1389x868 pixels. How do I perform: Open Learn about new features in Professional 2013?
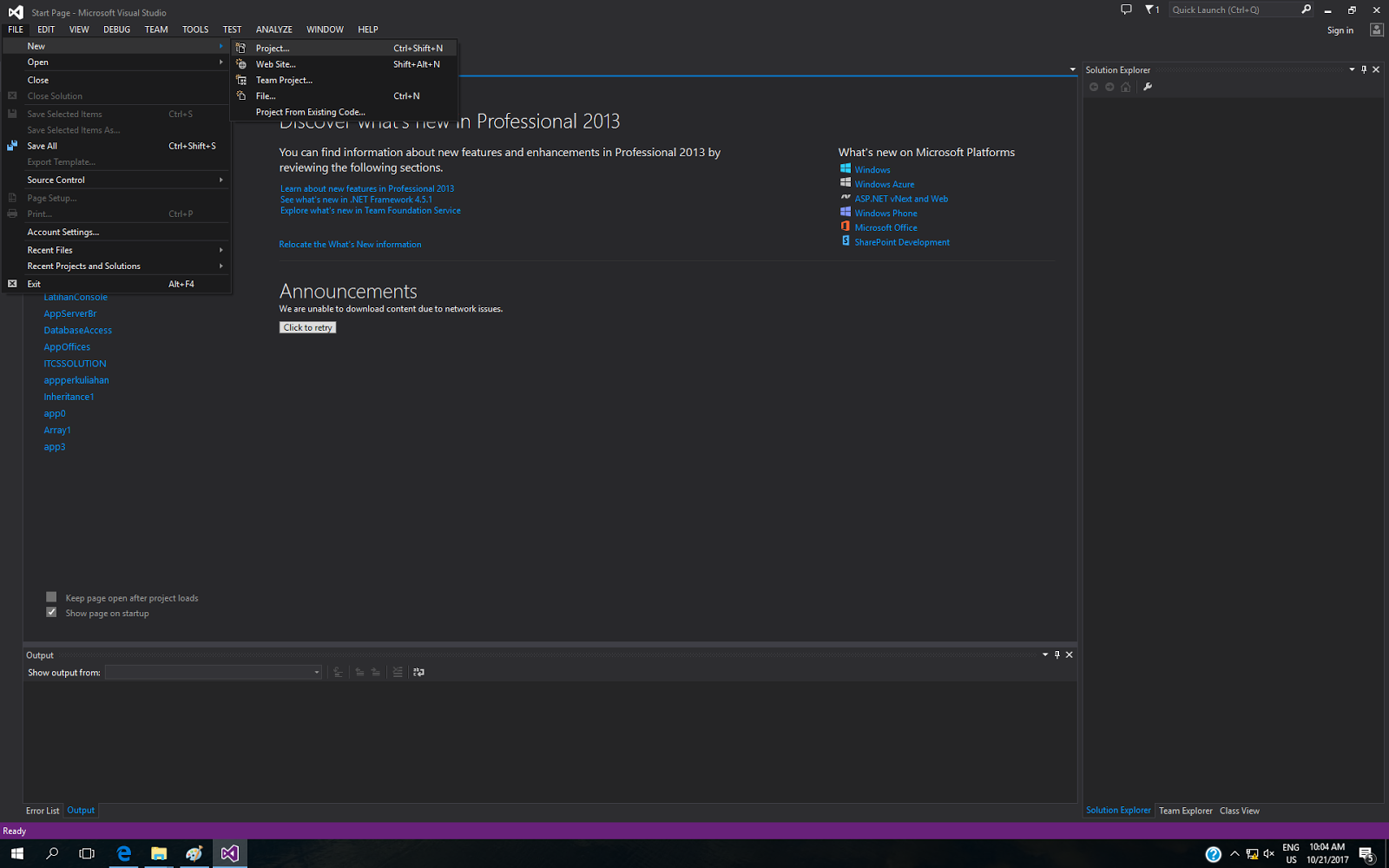tap(367, 188)
